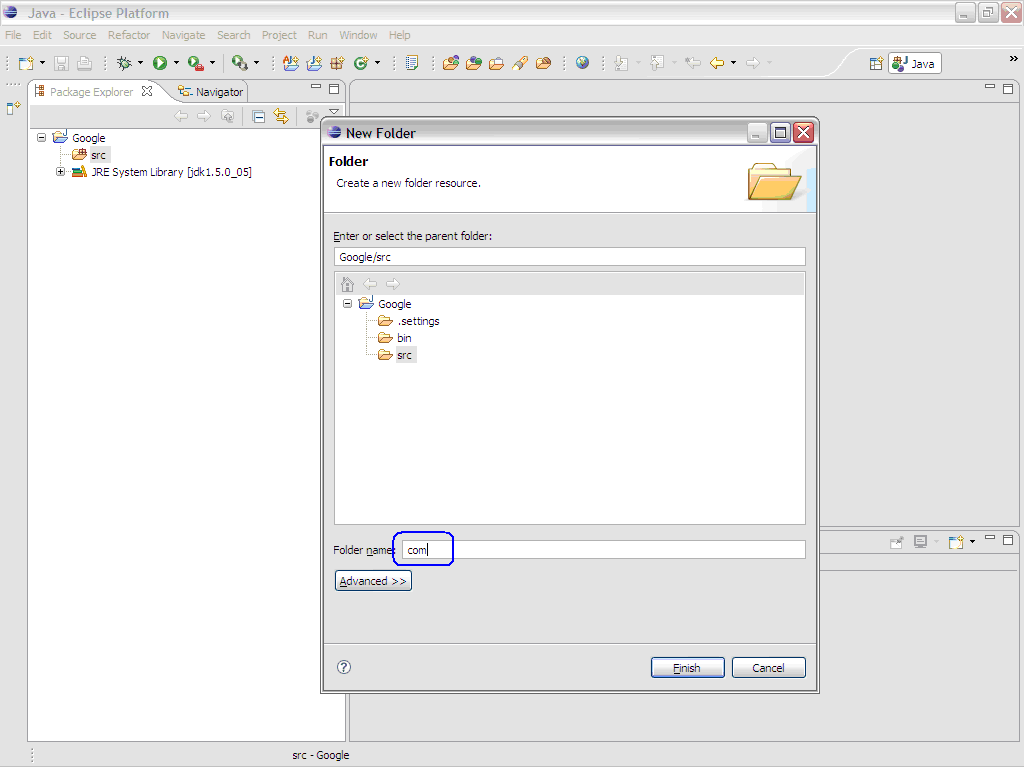
Task: Click the web browser globe icon
Action: [583, 63]
